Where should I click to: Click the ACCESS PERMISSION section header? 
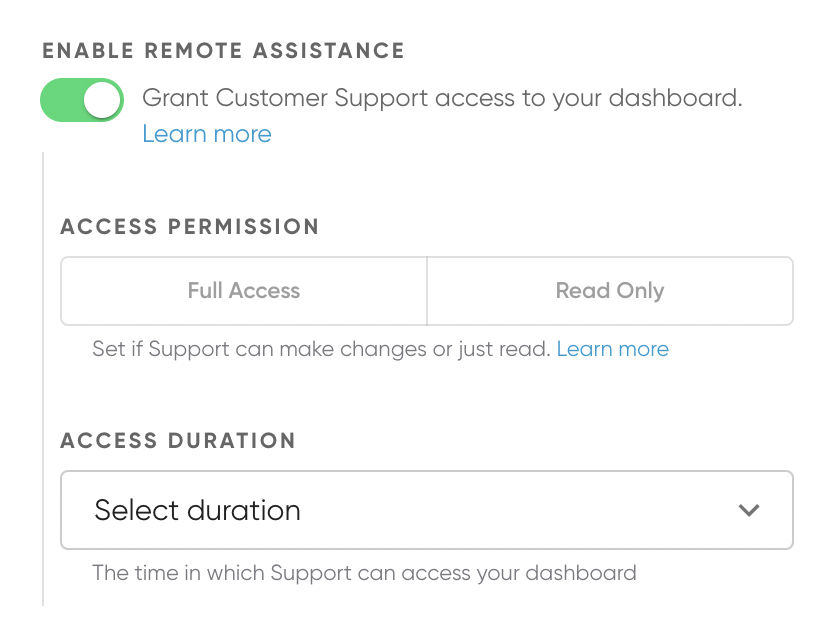click(190, 227)
